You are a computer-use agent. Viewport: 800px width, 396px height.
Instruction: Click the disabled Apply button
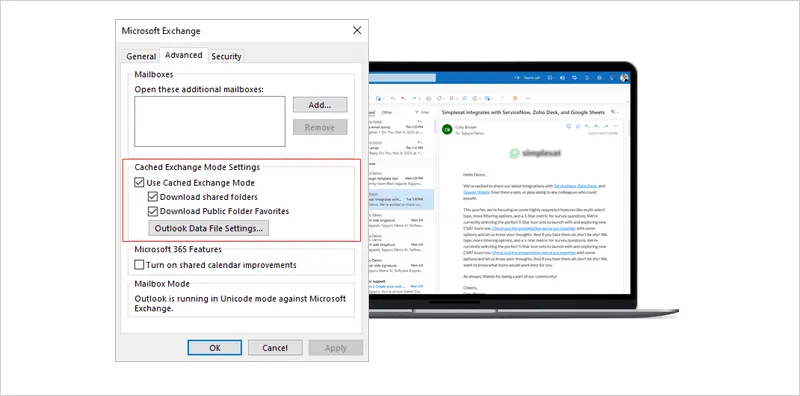336,348
